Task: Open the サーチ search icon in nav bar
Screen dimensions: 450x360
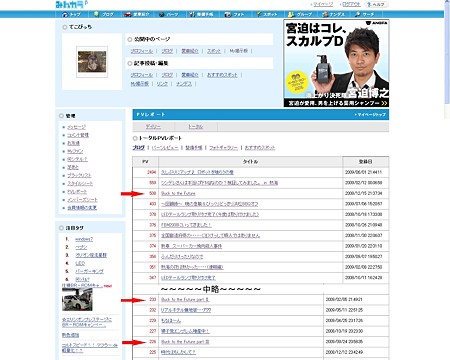Action: [358, 14]
